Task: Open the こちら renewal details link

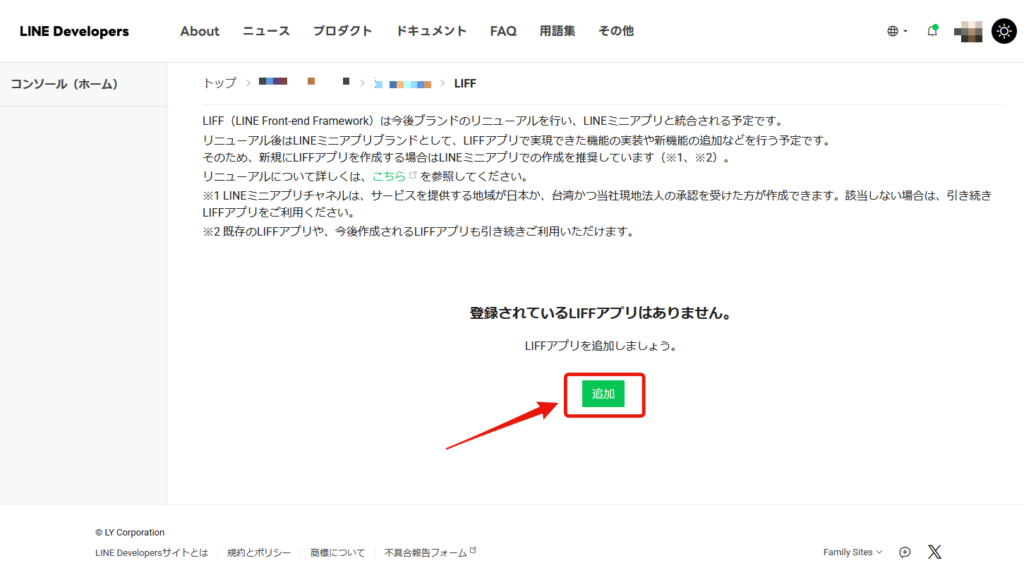Action: point(389,176)
